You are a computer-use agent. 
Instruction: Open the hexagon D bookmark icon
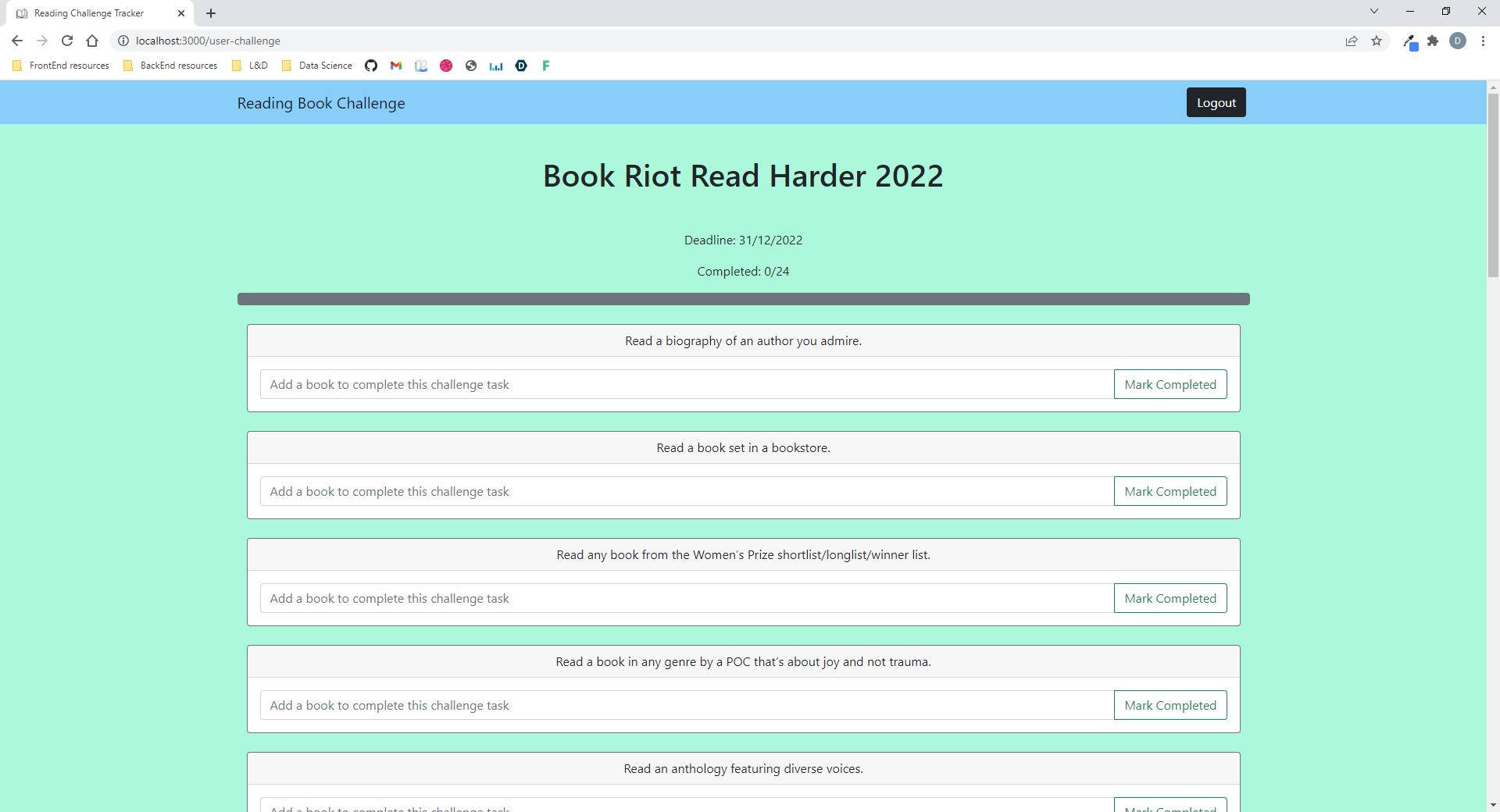point(521,66)
